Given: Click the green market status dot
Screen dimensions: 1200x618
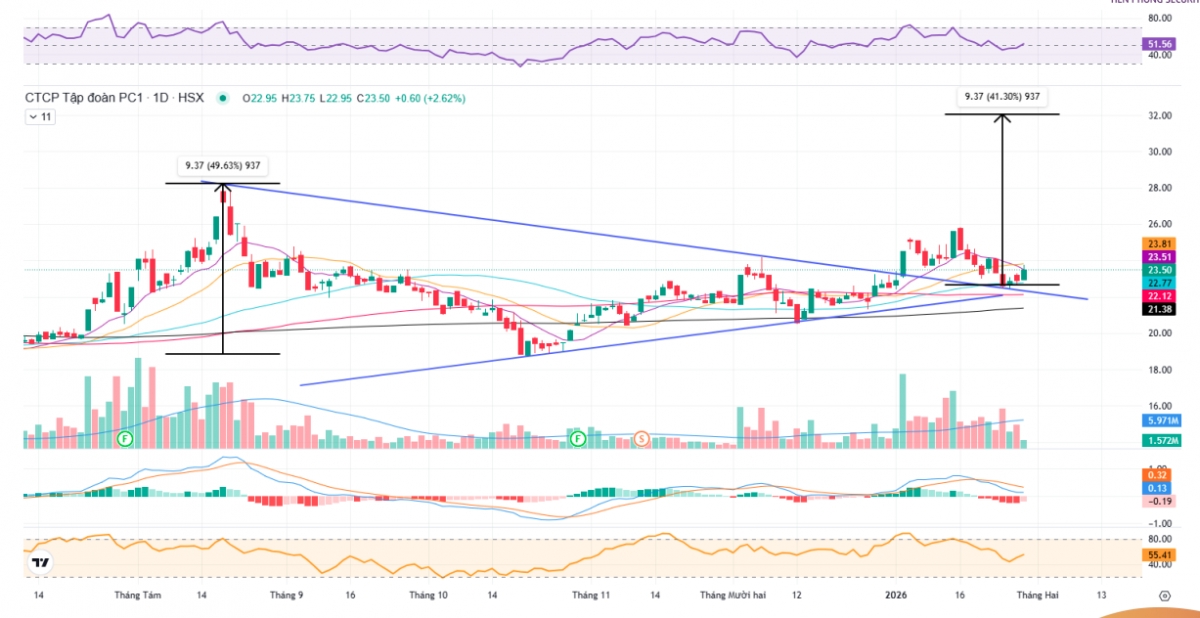Looking at the screenshot, I should click(222, 98).
